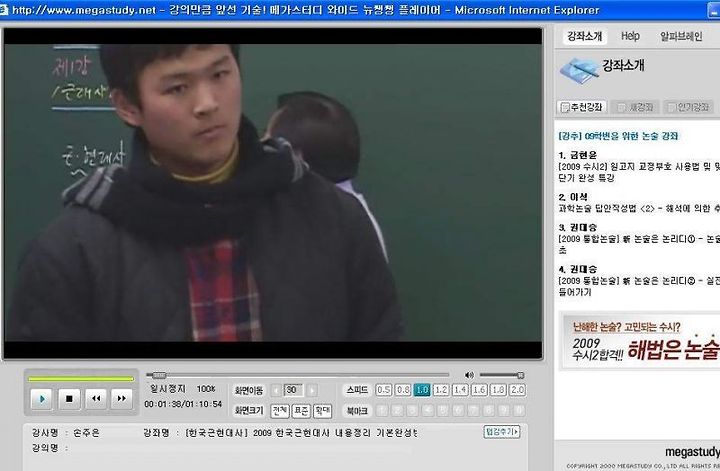Click the 2009 수시2합격 논술 banner
Image resolution: width=720 pixels, height=471 pixels.
(x=641, y=342)
